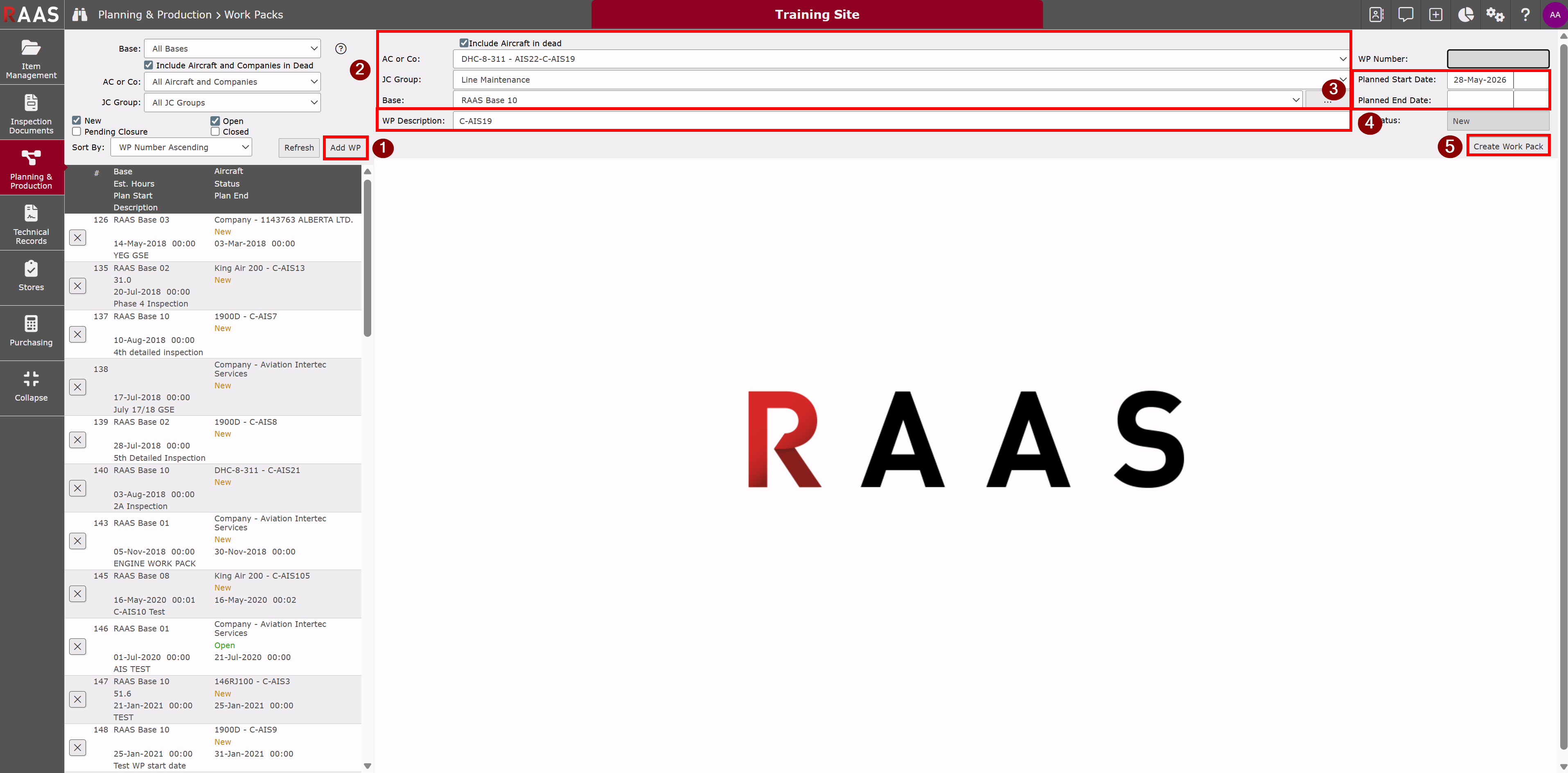This screenshot has height=773, width=1568.
Task: Expand All Aircraft and Companies dropdown
Action: point(232,81)
